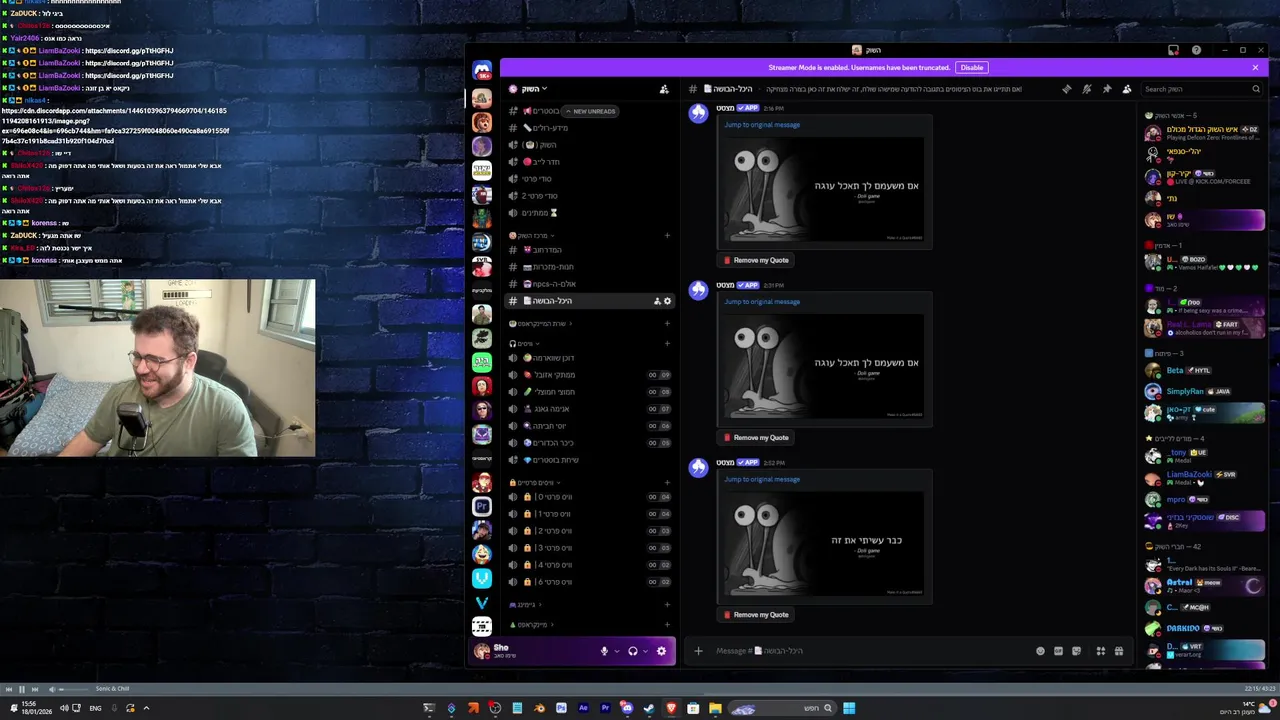Click the Brave browser taskbar icon

pos(671,708)
